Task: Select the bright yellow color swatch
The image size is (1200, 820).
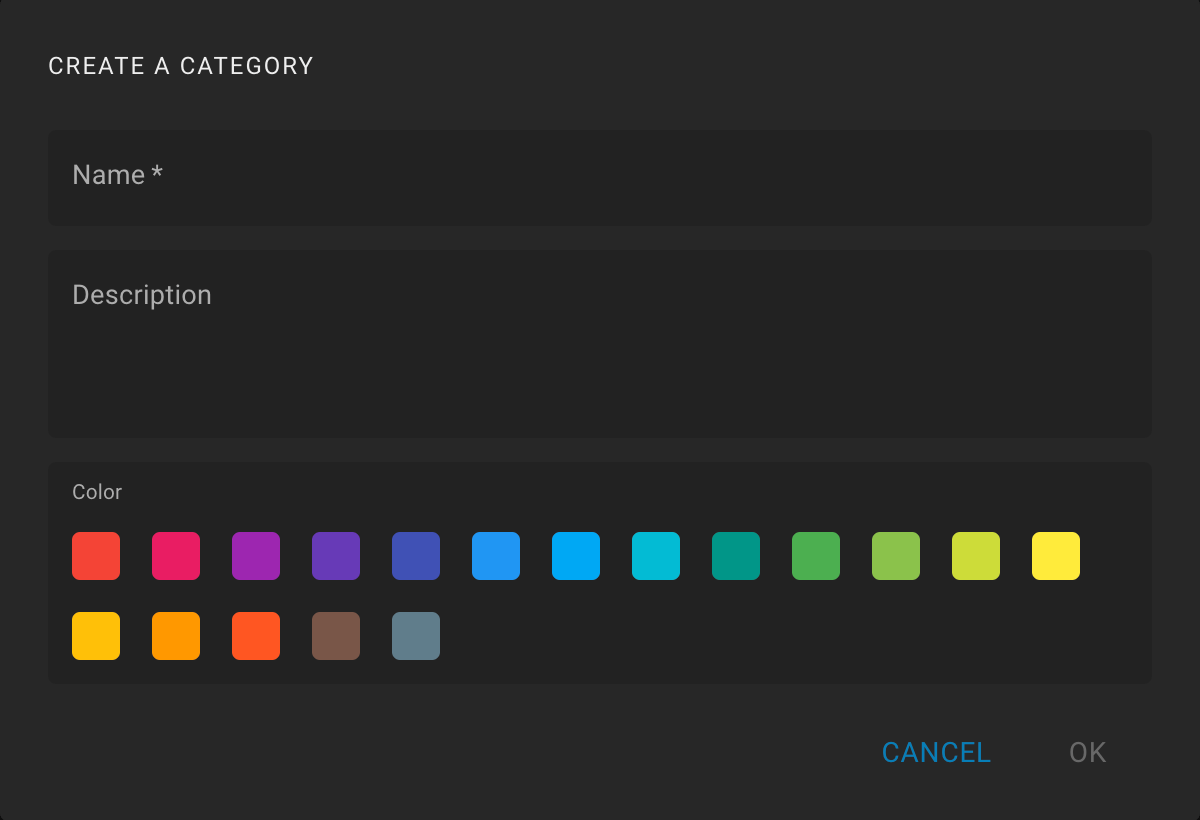Action: click(1056, 556)
